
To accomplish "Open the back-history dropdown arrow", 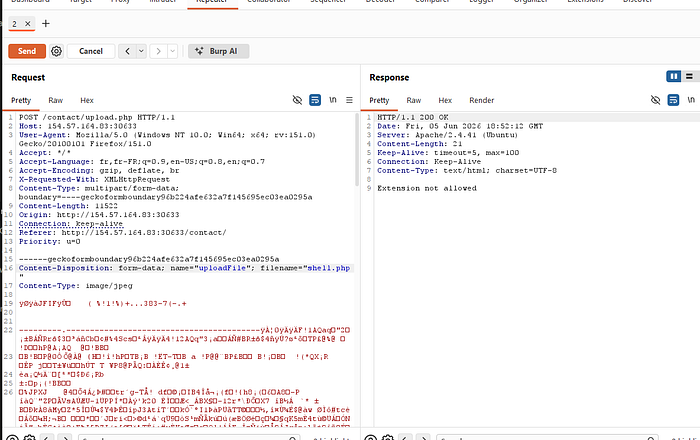I will [141, 51].
